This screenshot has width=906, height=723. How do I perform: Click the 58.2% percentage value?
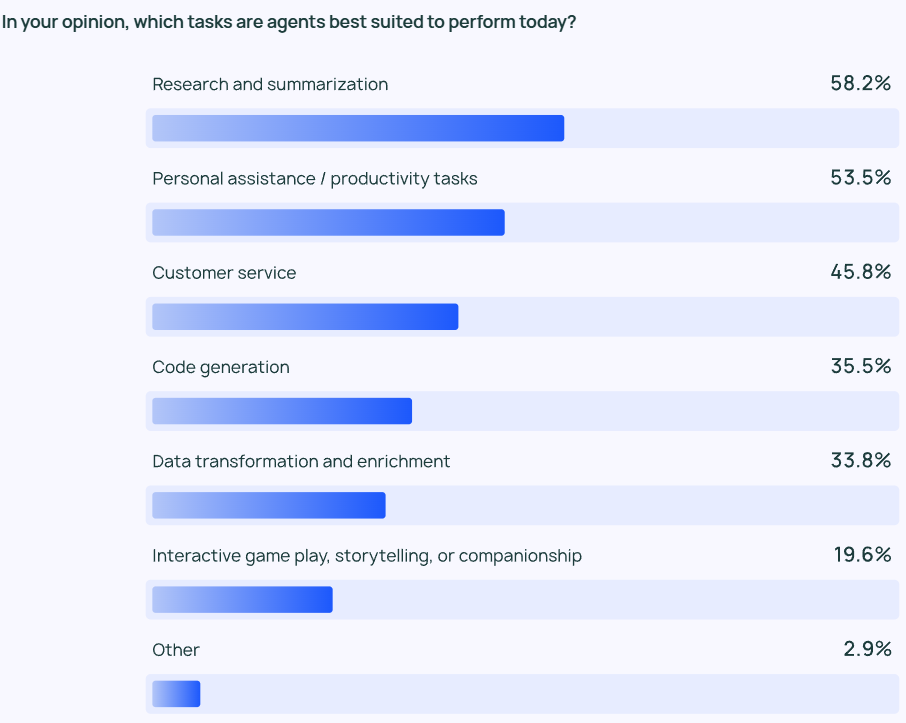pos(861,83)
